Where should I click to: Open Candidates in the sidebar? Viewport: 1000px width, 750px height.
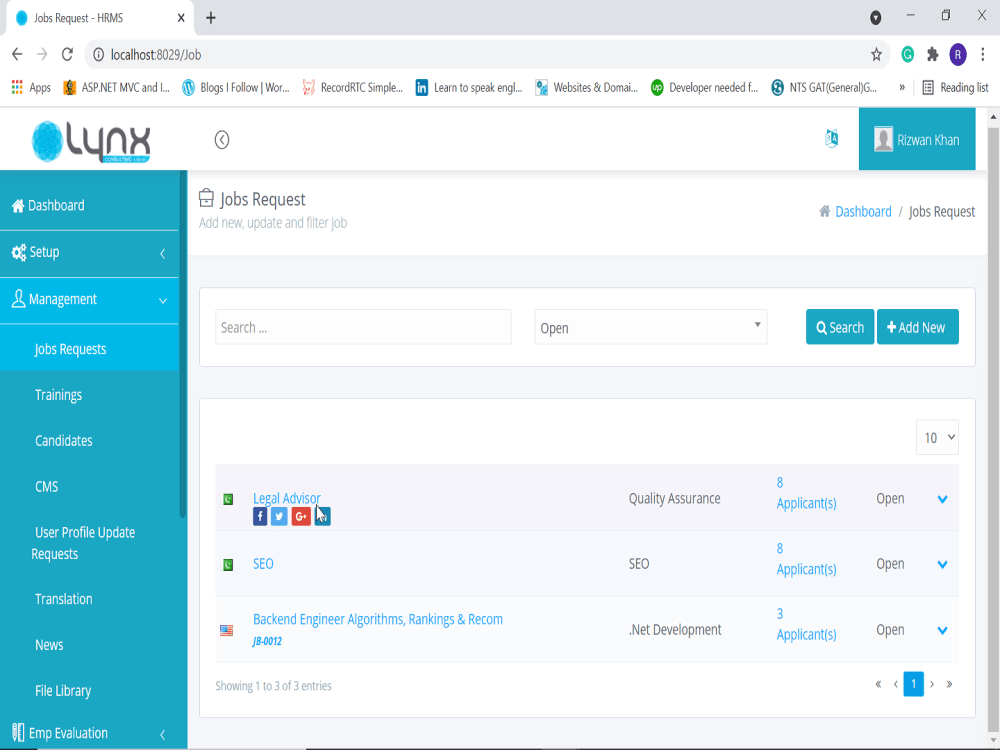click(63, 441)
